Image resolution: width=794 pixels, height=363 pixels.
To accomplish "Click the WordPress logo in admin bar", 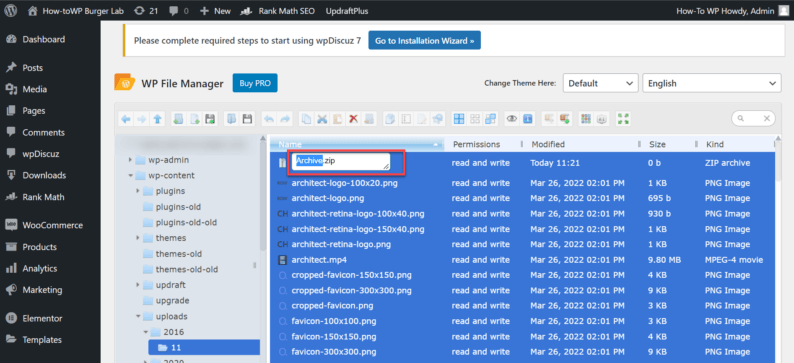I will tap(11, 11).
